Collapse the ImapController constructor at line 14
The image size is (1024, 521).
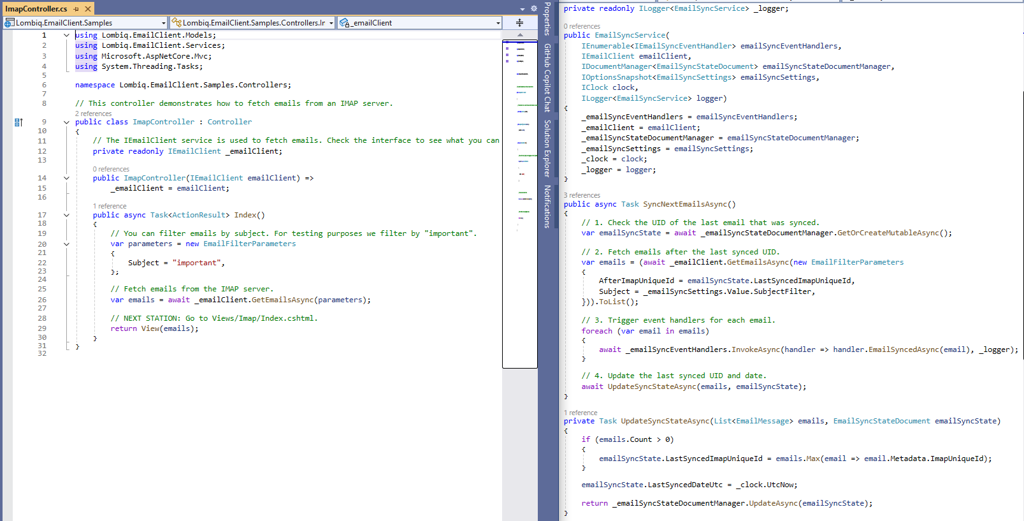67,178
